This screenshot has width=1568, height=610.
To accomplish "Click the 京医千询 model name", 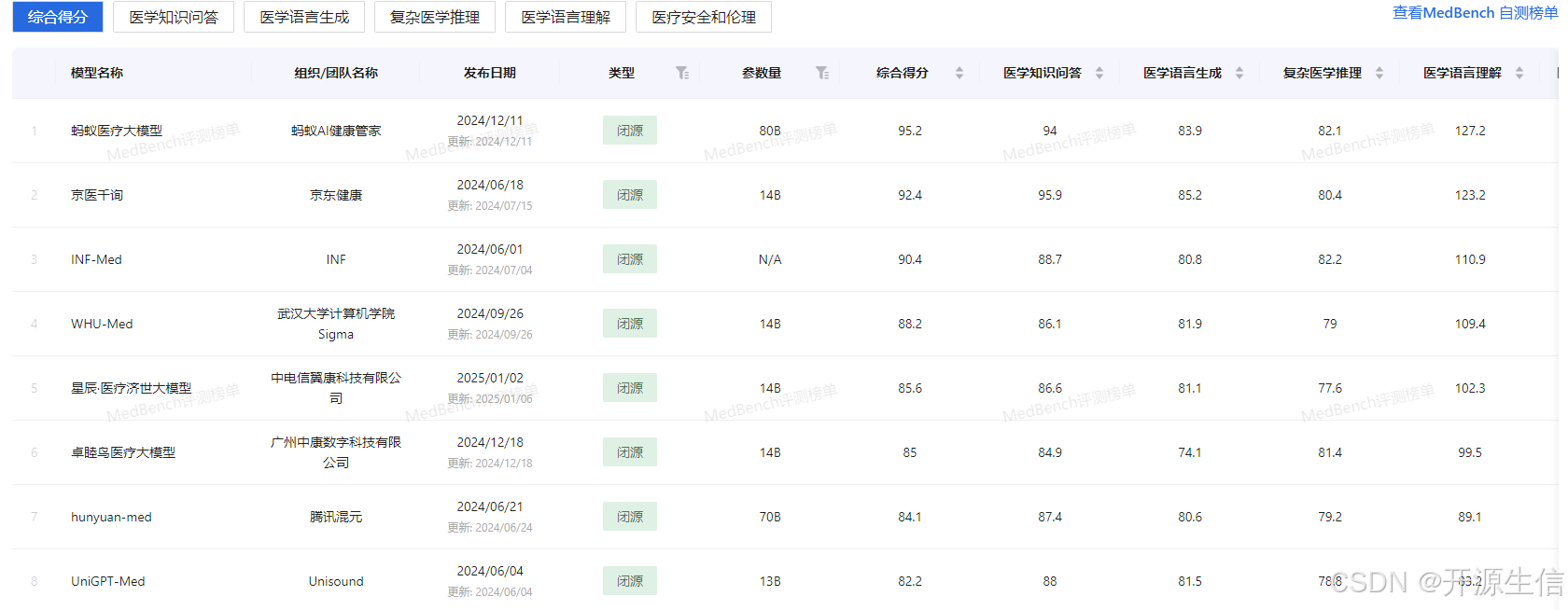I will (97, 195).
